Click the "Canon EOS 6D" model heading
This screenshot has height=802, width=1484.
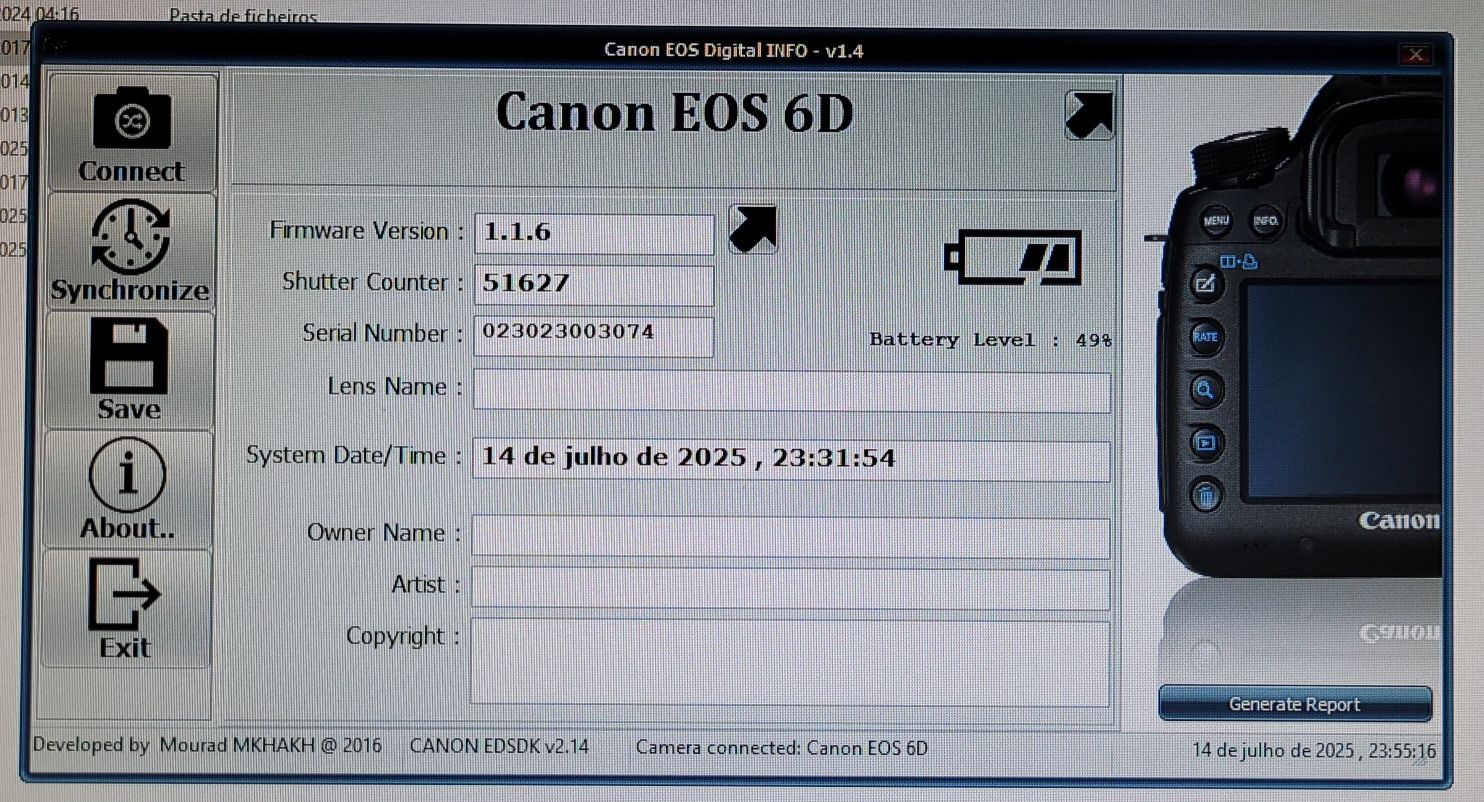[674, 113]
